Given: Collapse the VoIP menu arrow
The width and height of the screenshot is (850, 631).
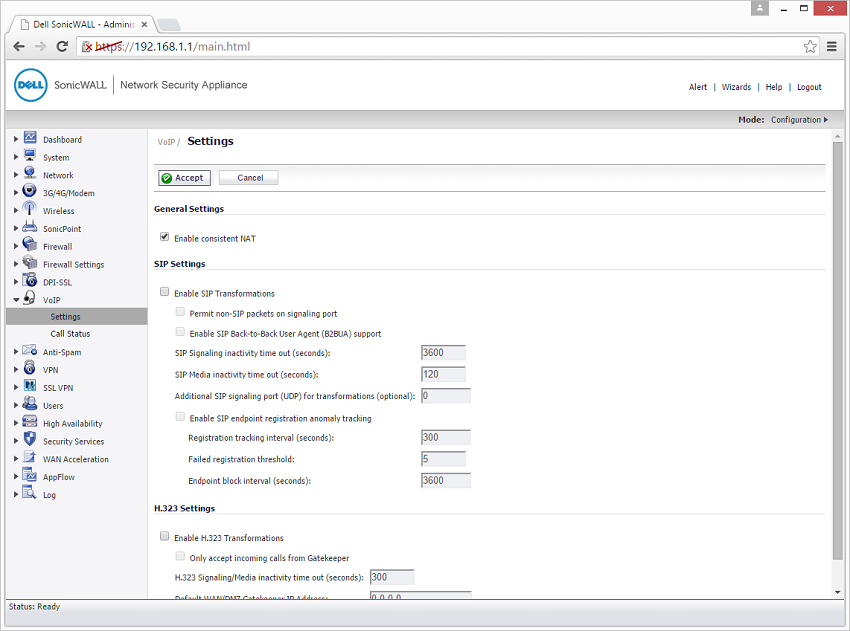Looking at the screenshot, I should click(16, 300).
